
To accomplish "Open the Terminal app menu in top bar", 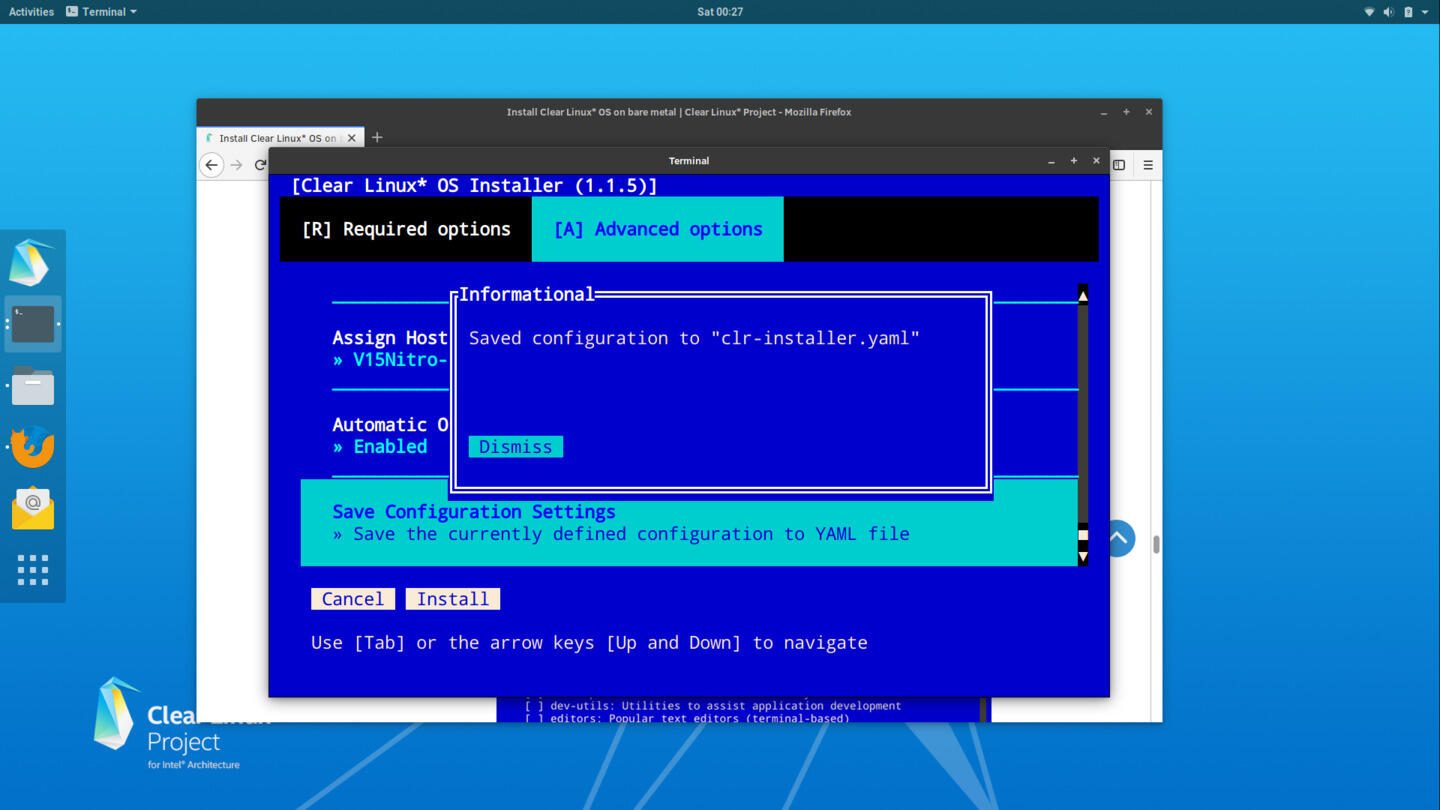I will 102,12.
